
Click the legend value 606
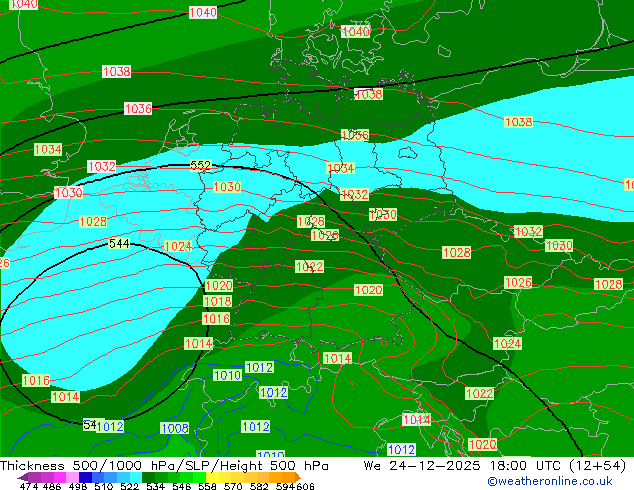click(x=305, y=486)
